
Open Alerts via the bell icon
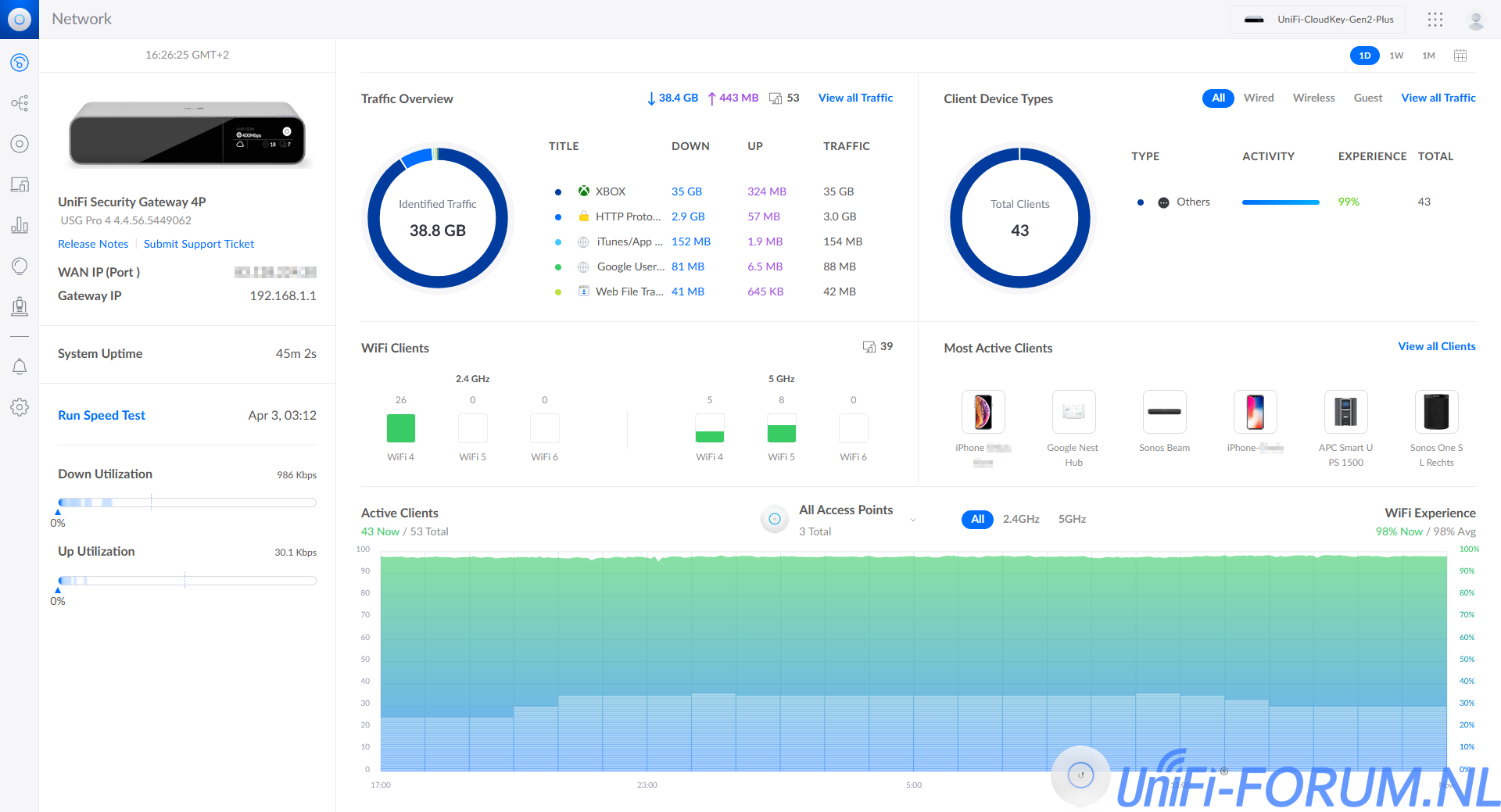tap(20, 367)
